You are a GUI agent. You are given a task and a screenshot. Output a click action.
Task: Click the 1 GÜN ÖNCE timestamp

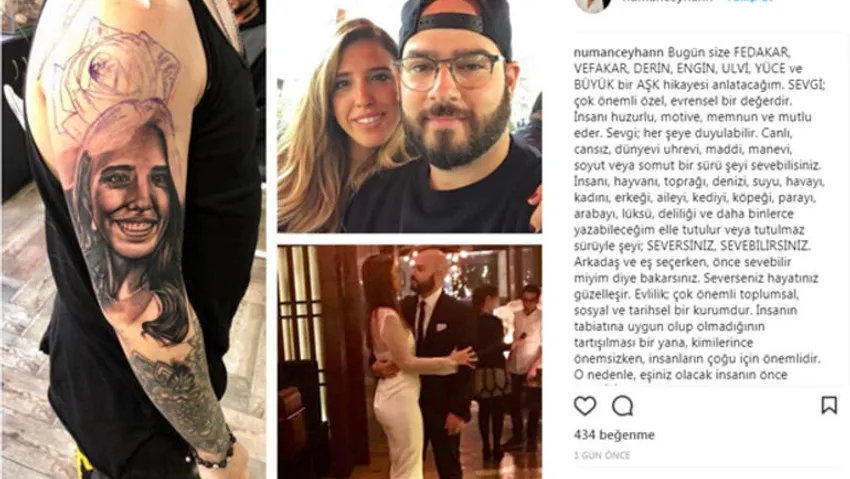coord(602,456)
